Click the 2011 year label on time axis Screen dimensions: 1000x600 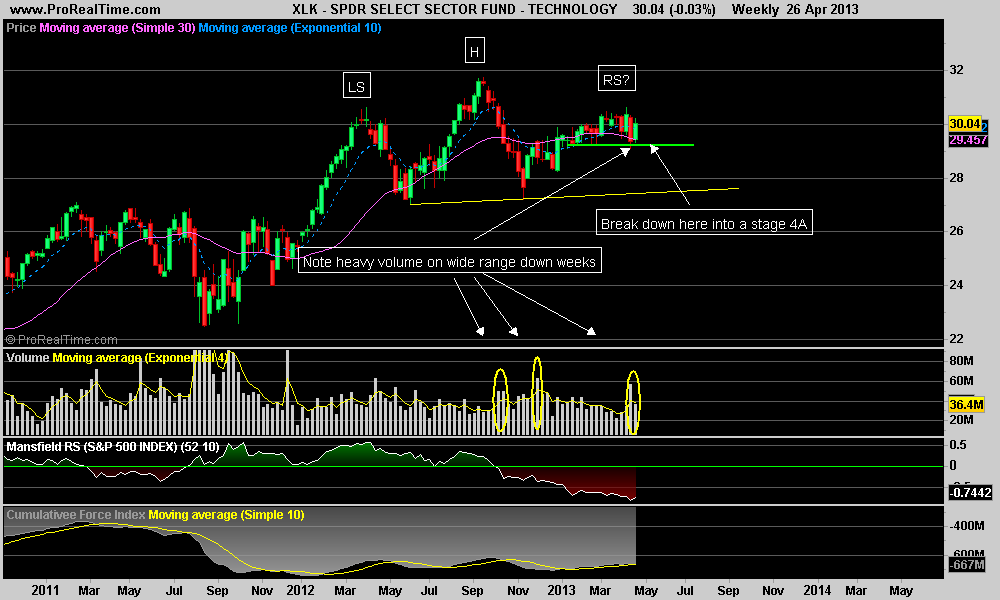click(x=45, y=590)
